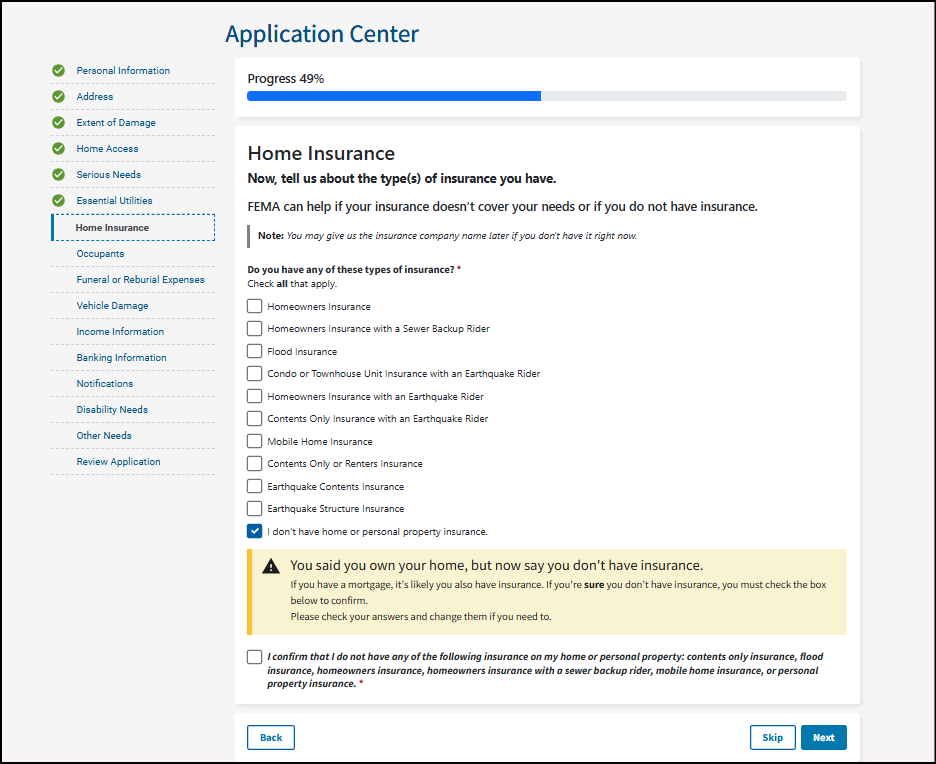Go to Vehicle Damage step

112,306
